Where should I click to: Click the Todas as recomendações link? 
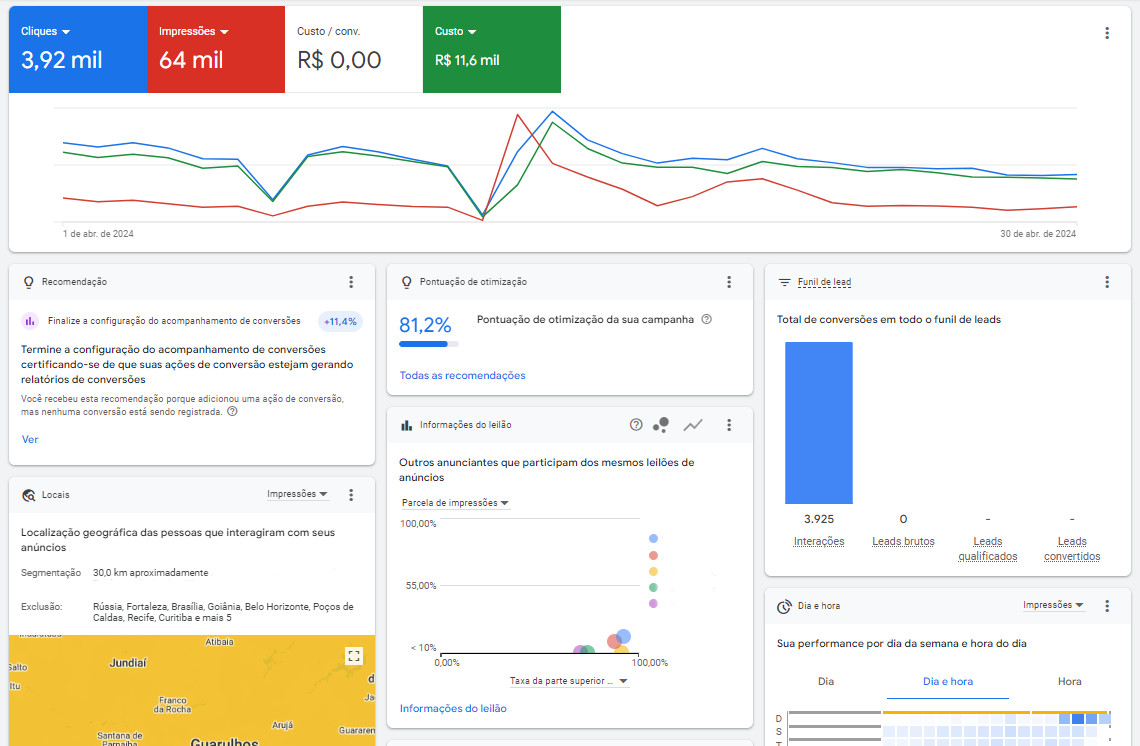coord(462,376)
